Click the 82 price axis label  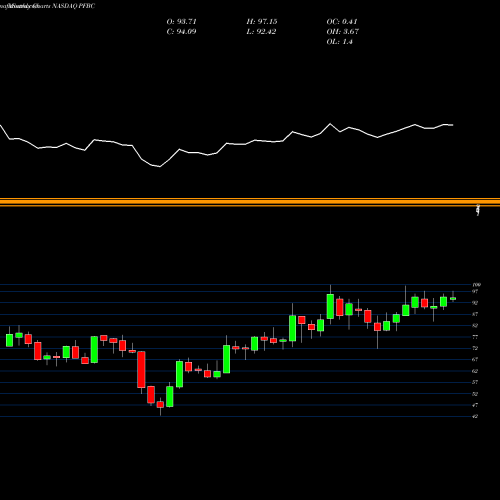coord(475,326)
